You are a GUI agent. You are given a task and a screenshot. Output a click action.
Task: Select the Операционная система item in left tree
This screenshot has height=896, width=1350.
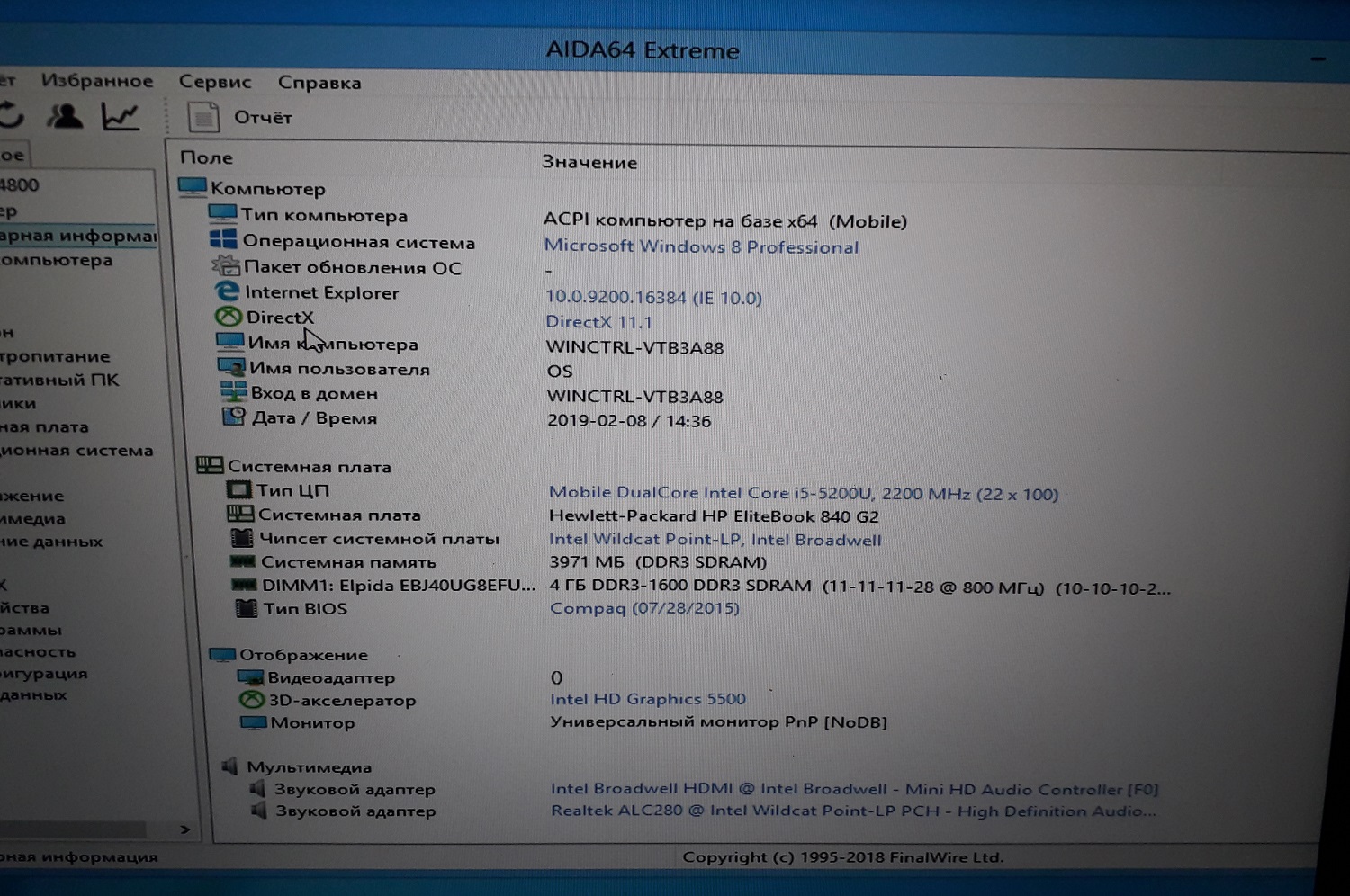tap(76, 450)
